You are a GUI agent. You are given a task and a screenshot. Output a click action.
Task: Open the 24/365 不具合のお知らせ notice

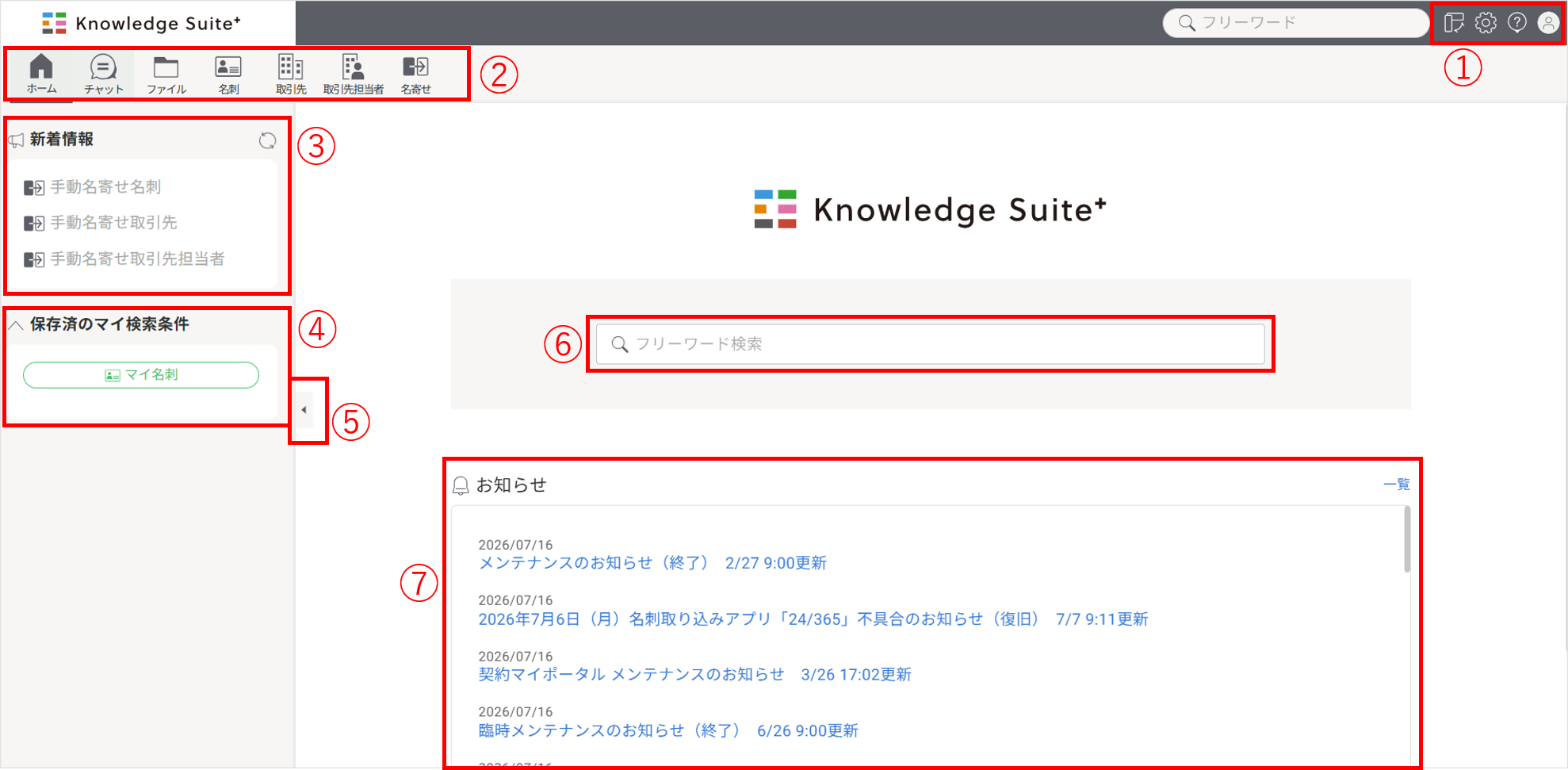[813, 619]
